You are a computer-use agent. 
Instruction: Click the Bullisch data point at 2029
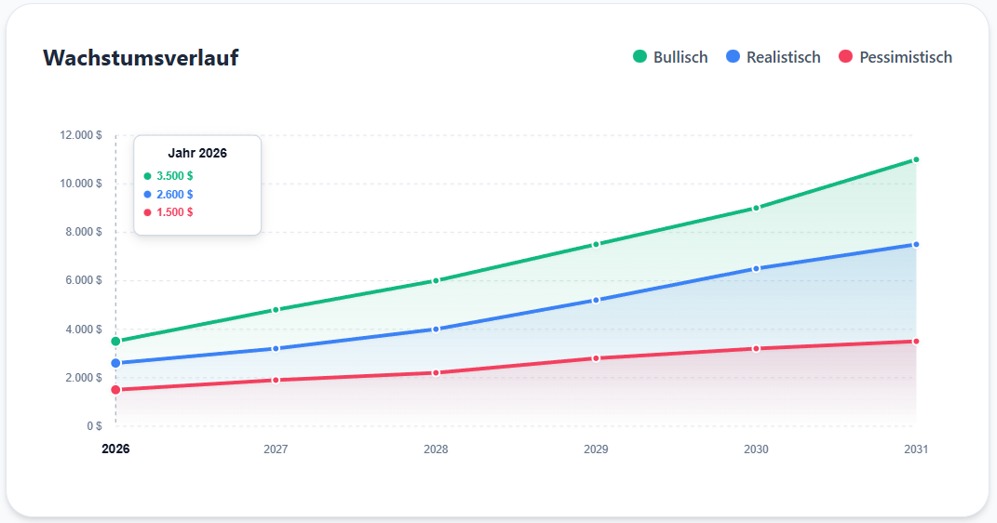tap(596, 244)
